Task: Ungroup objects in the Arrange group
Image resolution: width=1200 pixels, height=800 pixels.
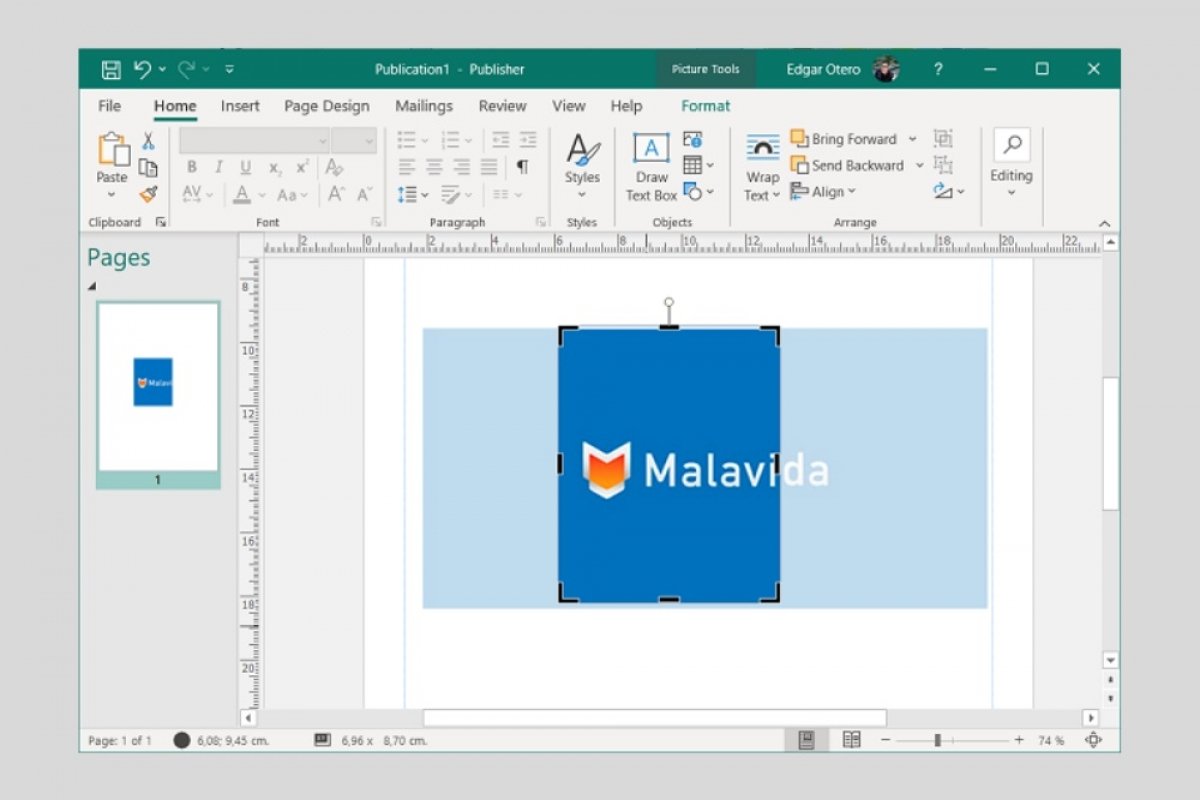Action: (942, 165)
